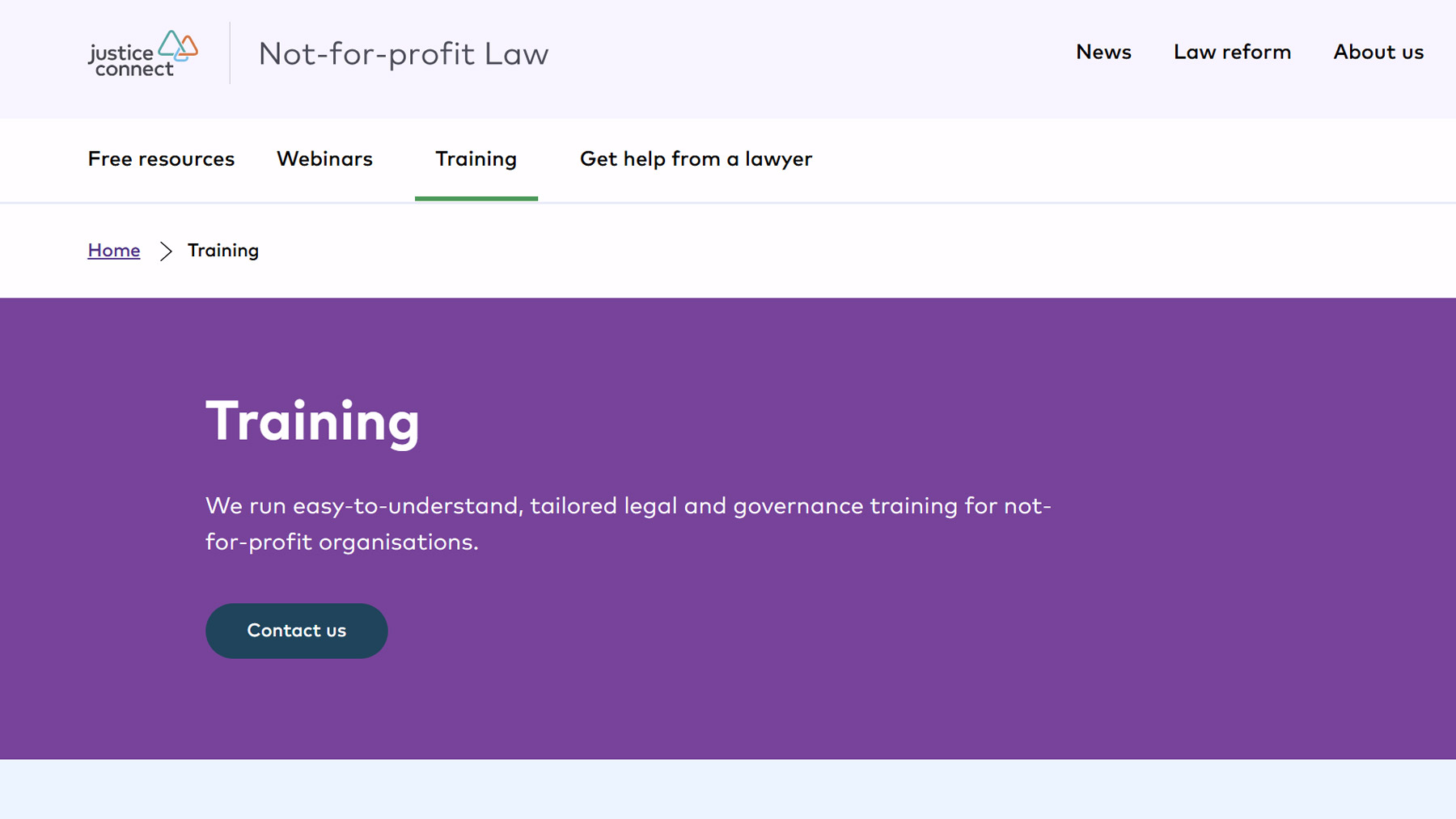Click the training description paragraph
1456x819 pixels.
pyautogui.click(x=629, y=524)
